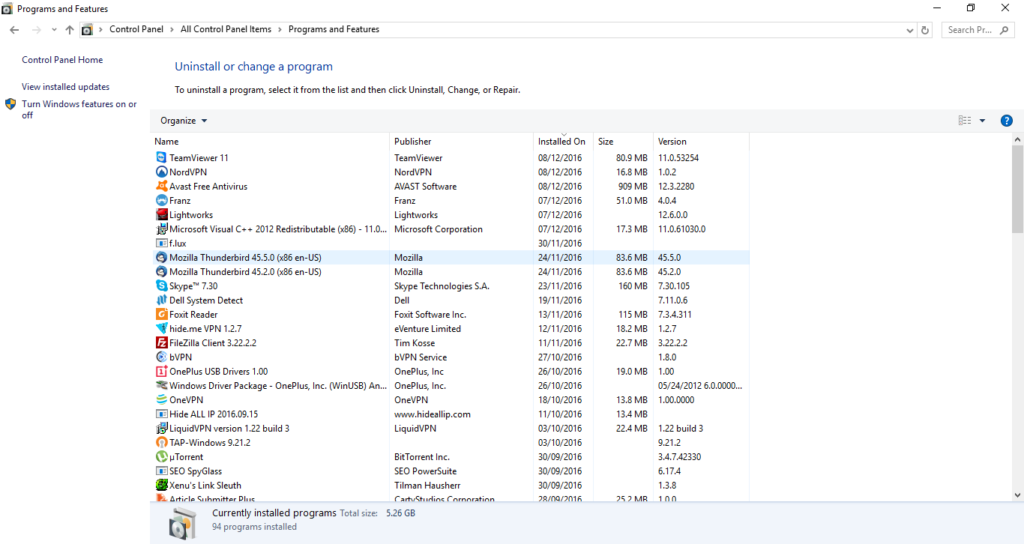The height and width of the screenshot is (544, 1024).
Task: Click the TeamViewer 11 program icon
Action: (161, 157)
